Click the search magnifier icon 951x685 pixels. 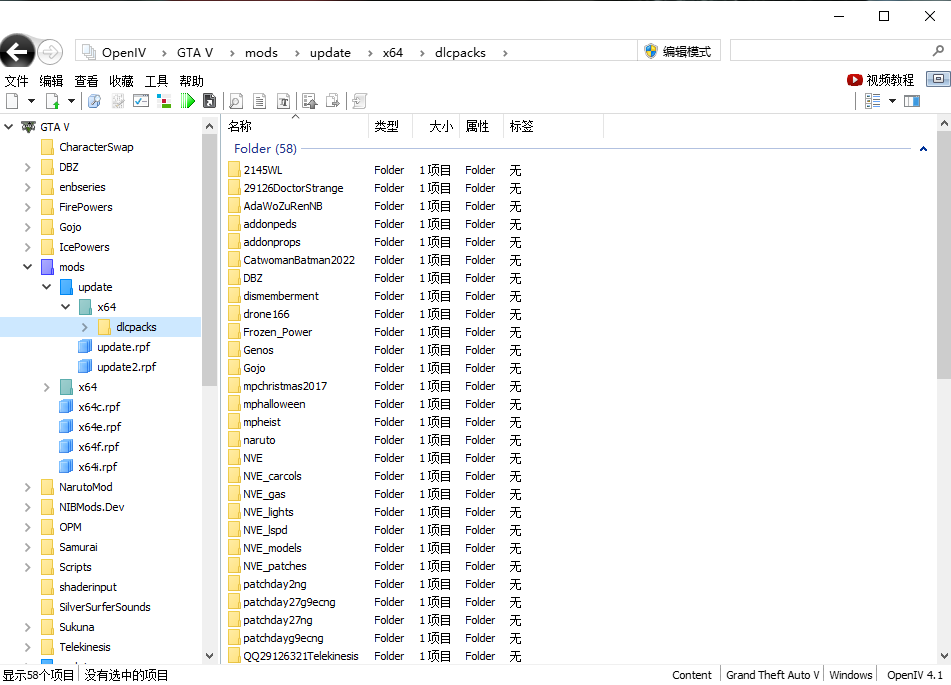pyautogui.click(x=938, y=51)
